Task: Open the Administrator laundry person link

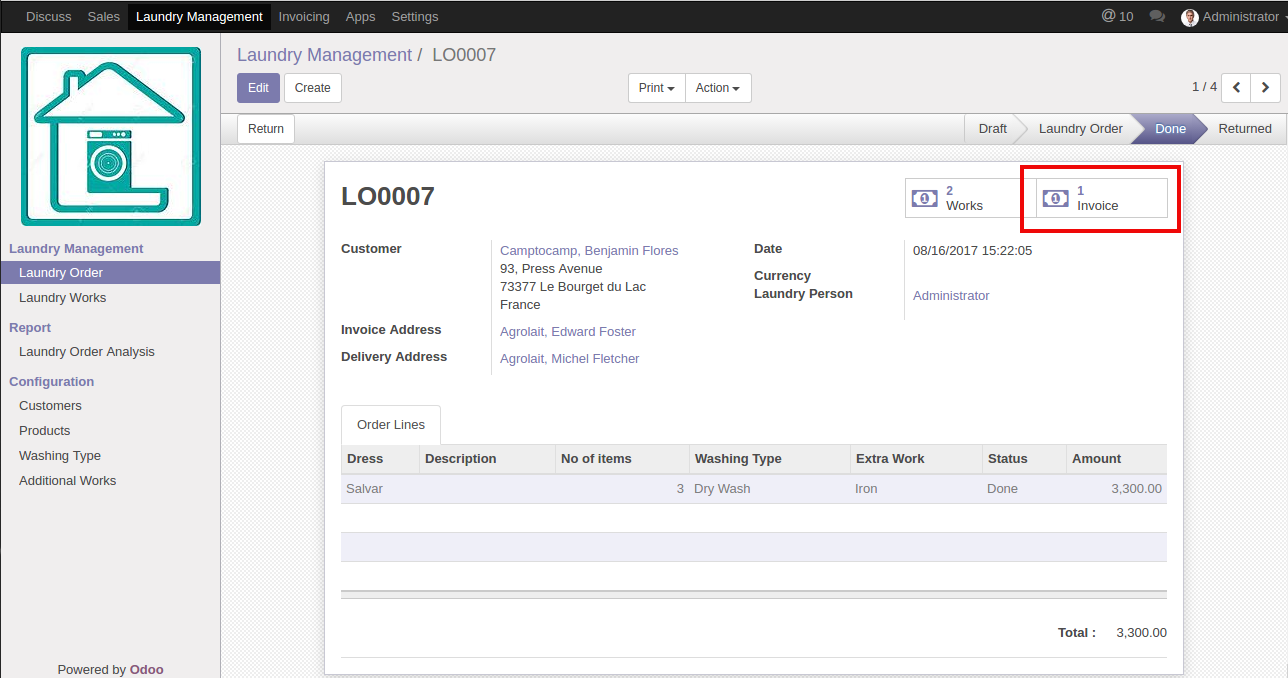Action: coord(951,296)
